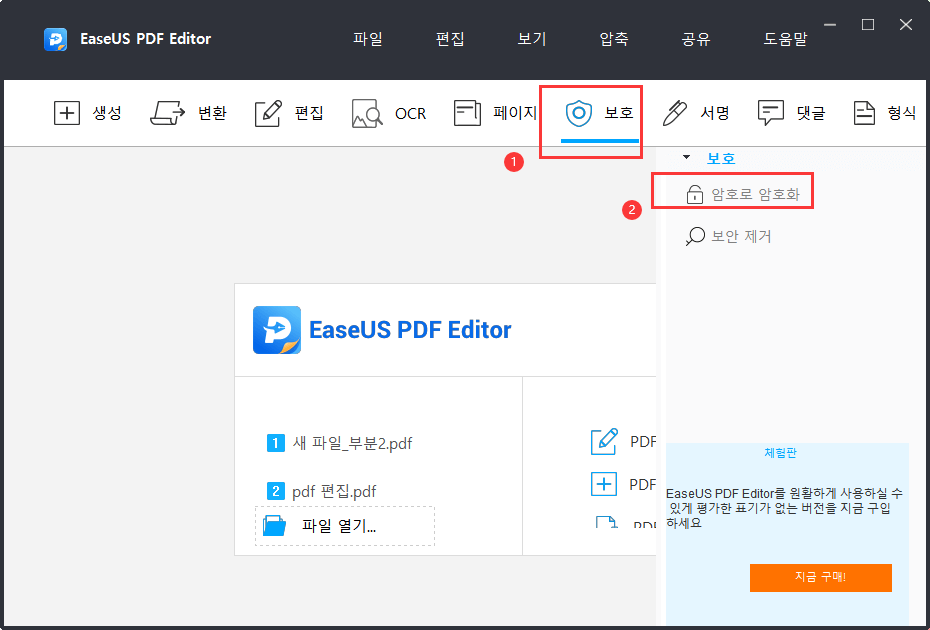Click the blue folder icon in 파일 열기
The height and width of the screenshot is (630, 930).
pyautogui.click(x=274, y=526)
